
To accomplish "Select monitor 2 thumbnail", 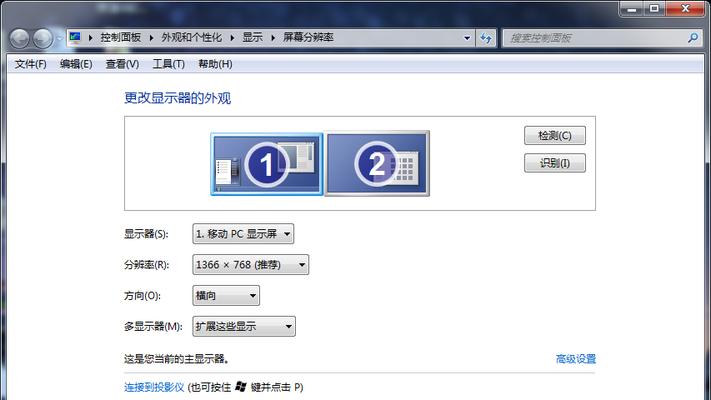I will point(377,164).
